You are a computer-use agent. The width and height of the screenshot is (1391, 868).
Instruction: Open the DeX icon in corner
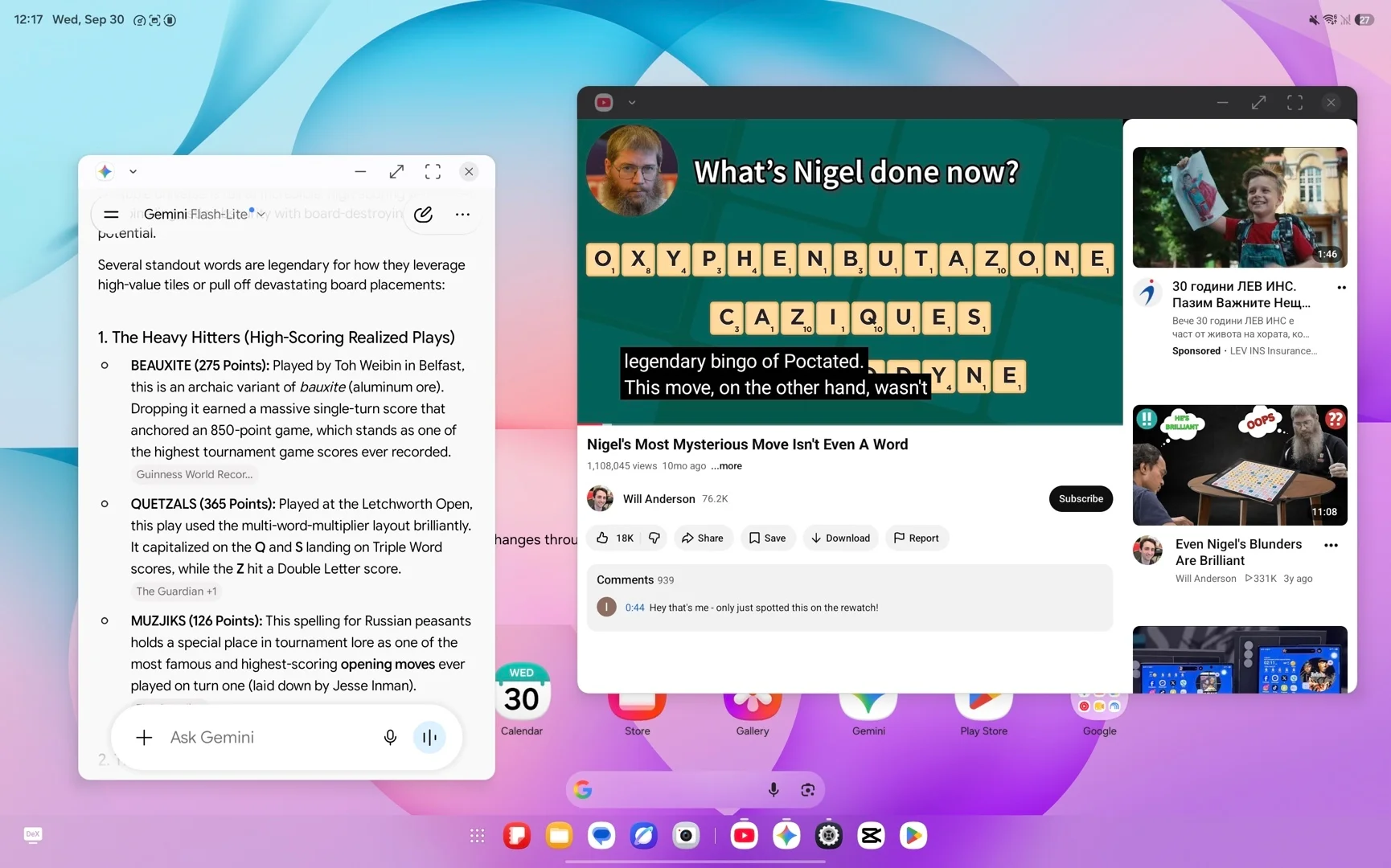pyautogui.click(x=33, y=834)
